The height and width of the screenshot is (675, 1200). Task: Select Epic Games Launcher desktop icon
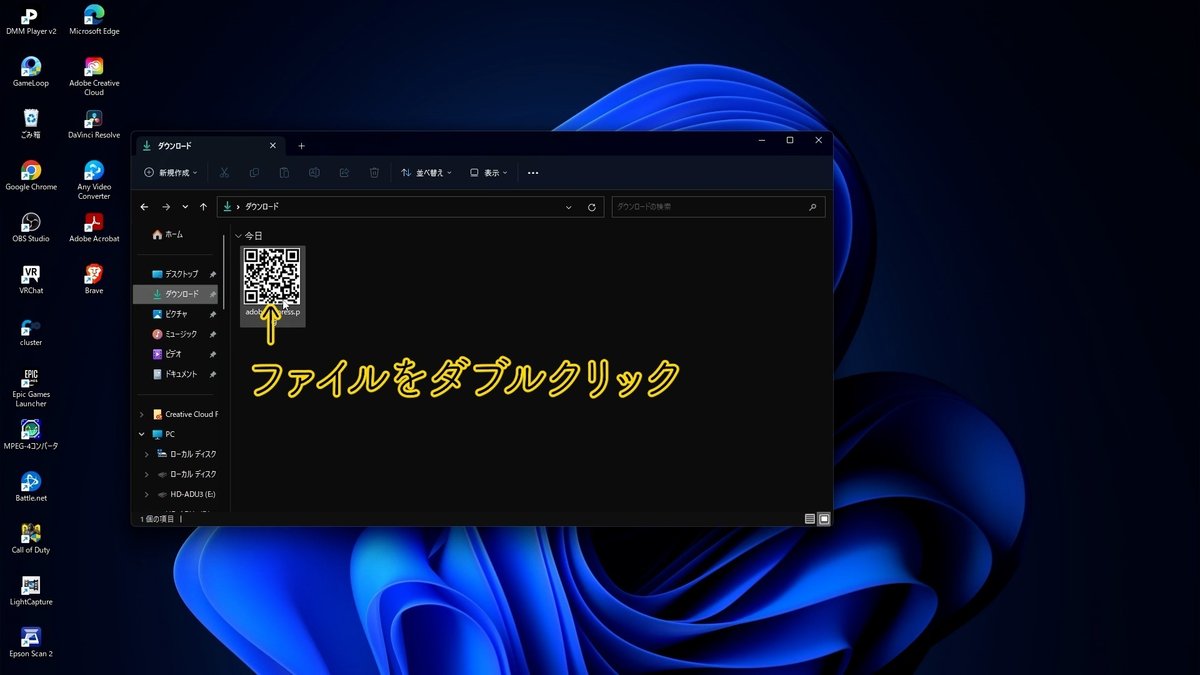pos(31,388)
